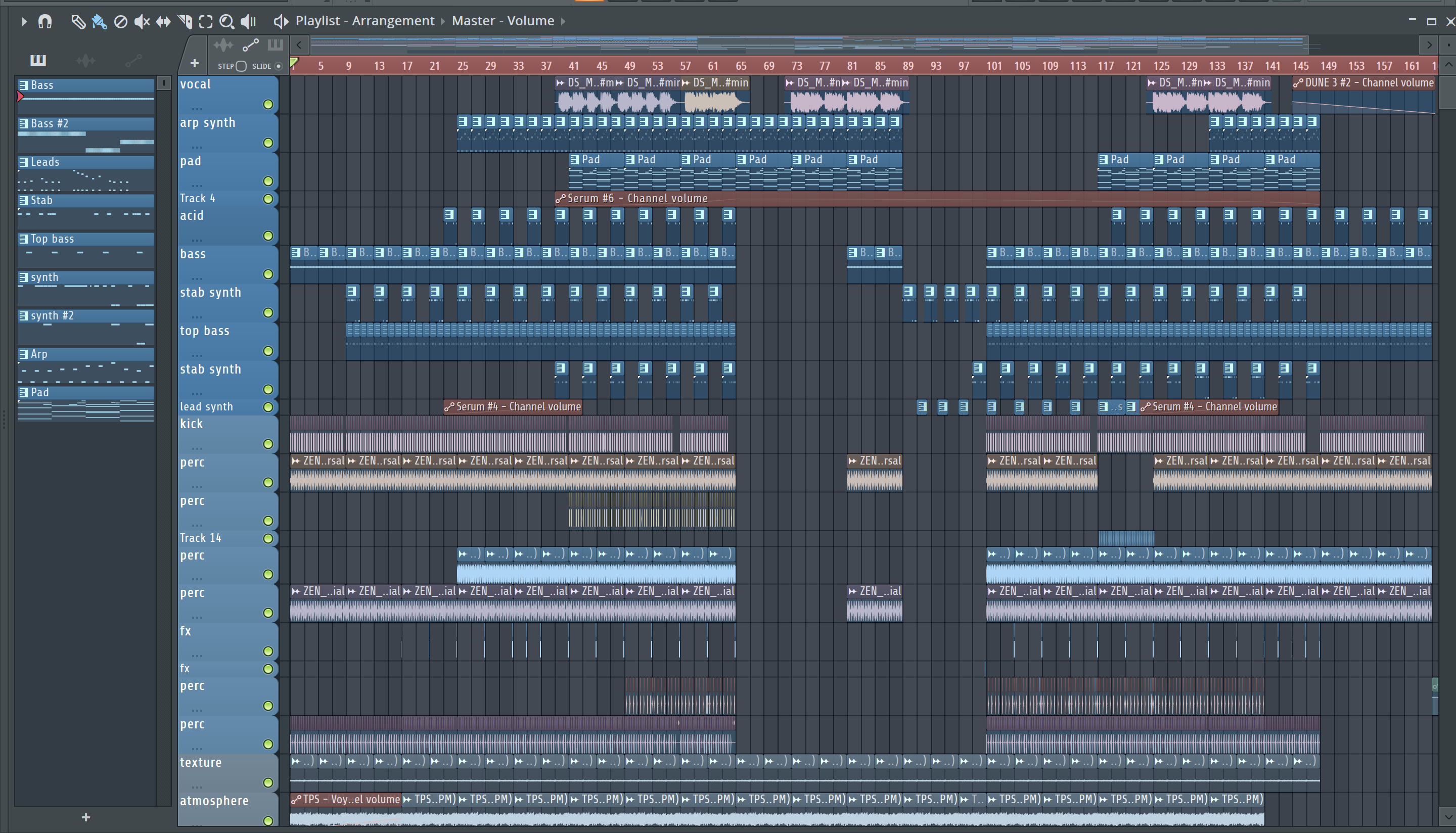Expand arrow after Master - Volume

563,22
